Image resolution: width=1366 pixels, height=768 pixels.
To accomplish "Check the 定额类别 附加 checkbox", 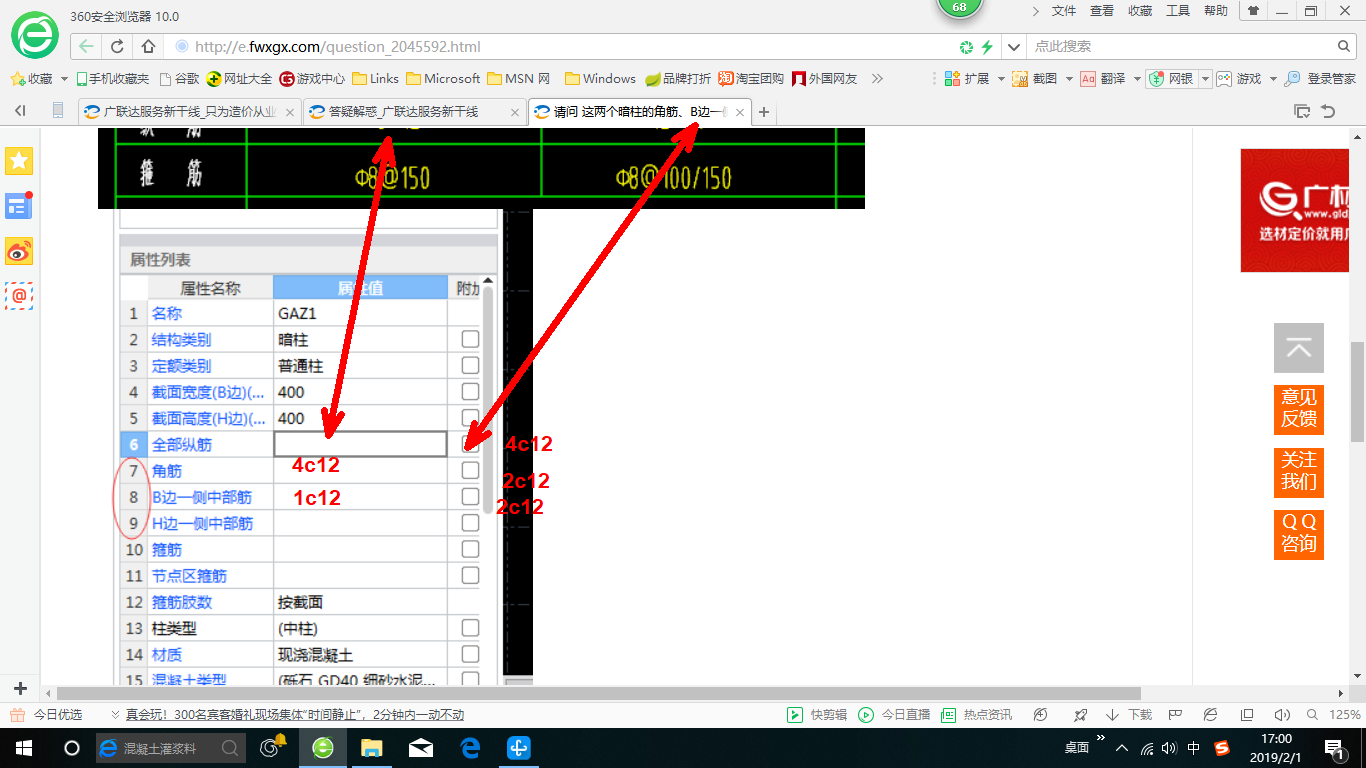I will click(x=470, y=365).
